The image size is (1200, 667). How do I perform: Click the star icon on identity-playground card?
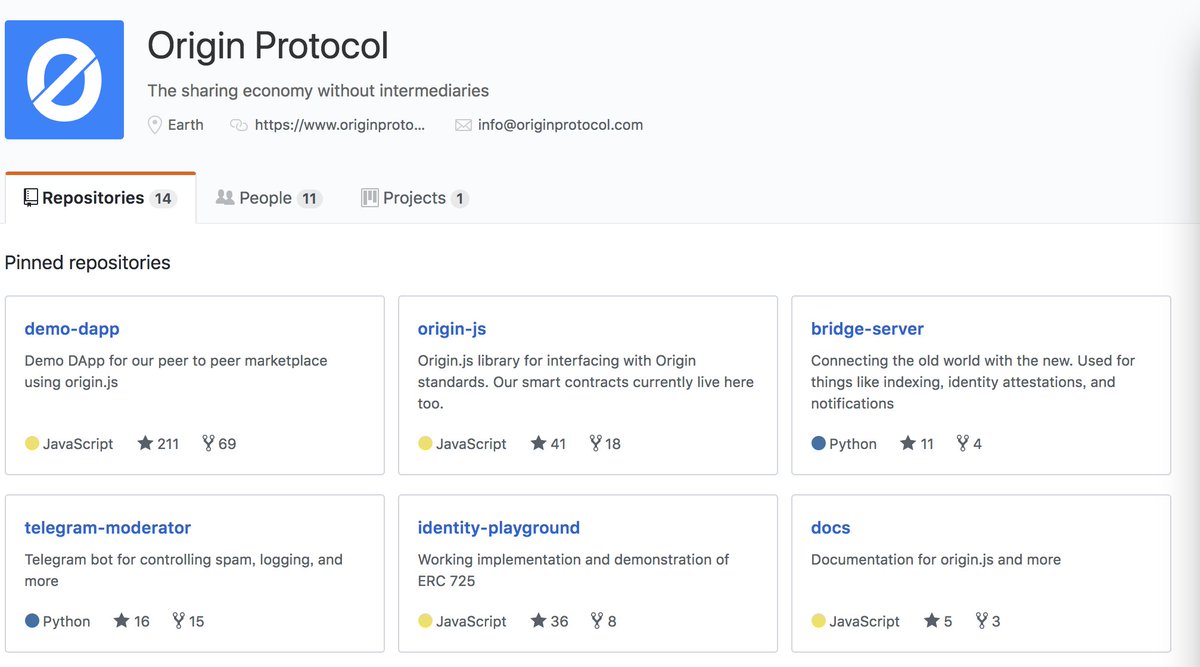[x=538, y=621]
